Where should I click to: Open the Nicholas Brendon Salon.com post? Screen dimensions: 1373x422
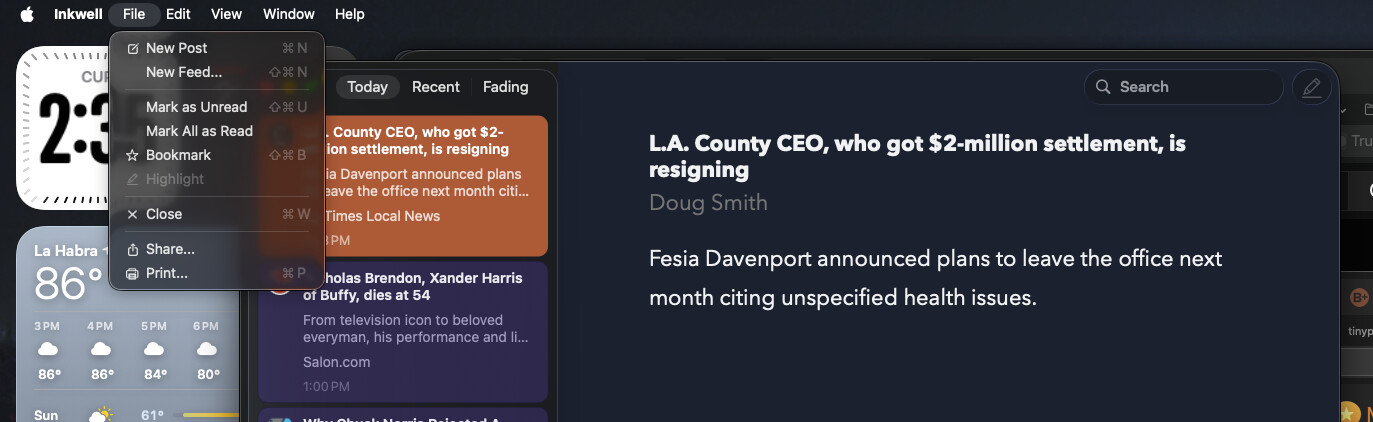point(415,330)
